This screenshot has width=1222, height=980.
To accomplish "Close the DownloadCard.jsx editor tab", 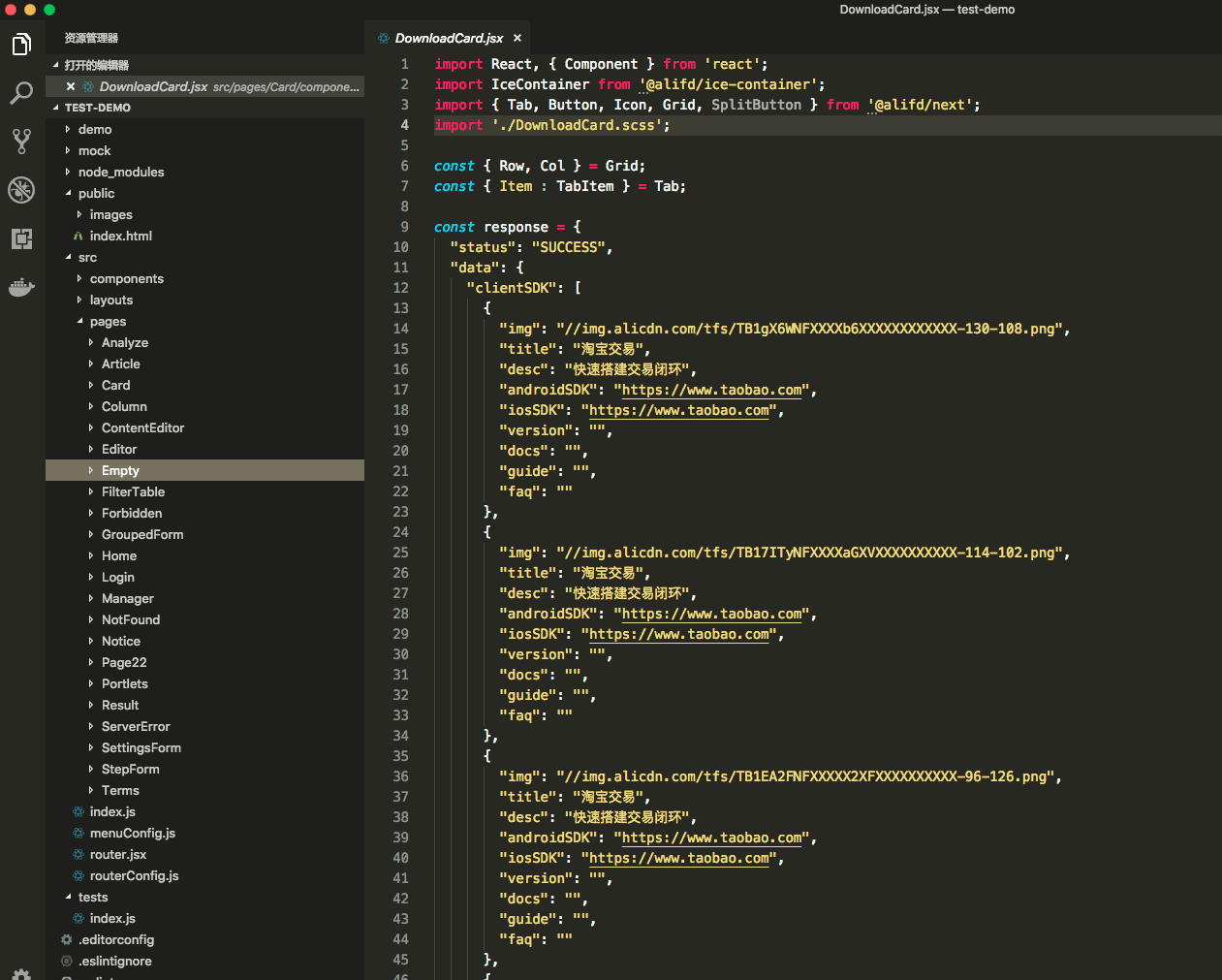I will coord(517,39).
